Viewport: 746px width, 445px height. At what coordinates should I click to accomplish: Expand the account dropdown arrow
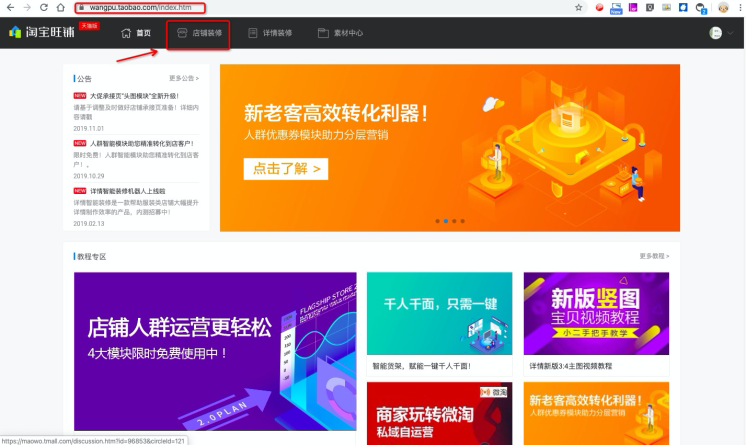click(x=730, y=33)
